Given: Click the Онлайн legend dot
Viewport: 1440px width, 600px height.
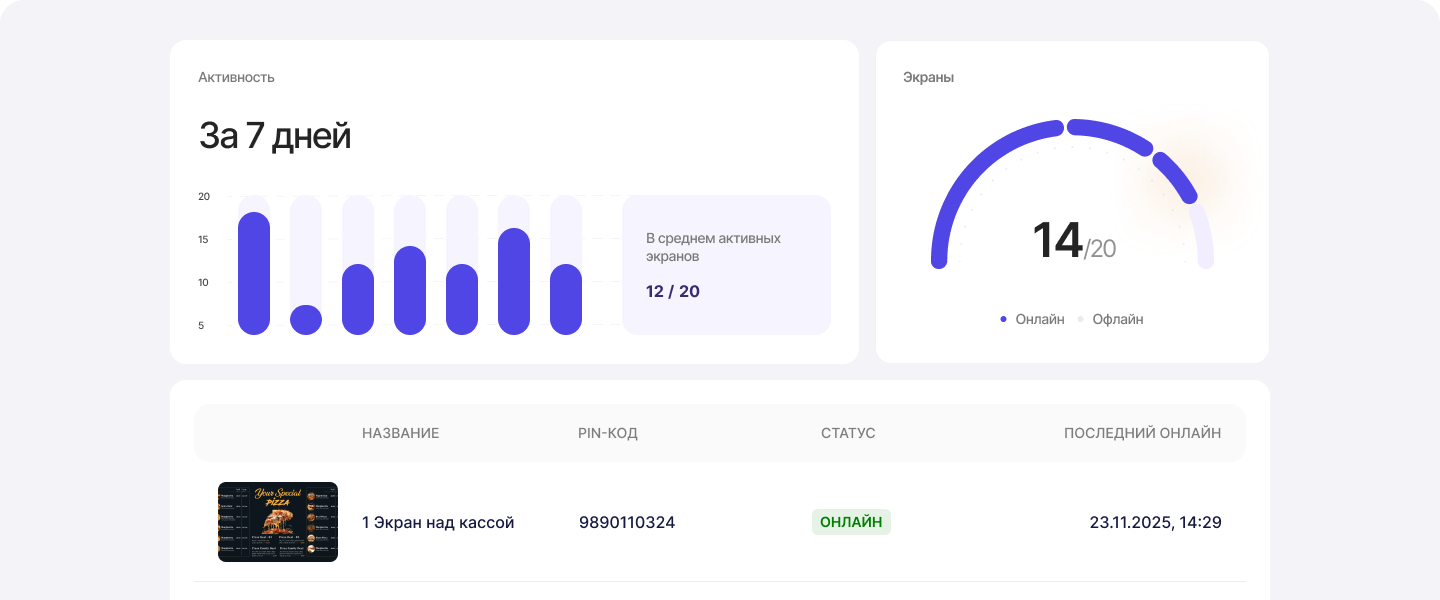Looking at the screenshot, I should [1003, 319].
